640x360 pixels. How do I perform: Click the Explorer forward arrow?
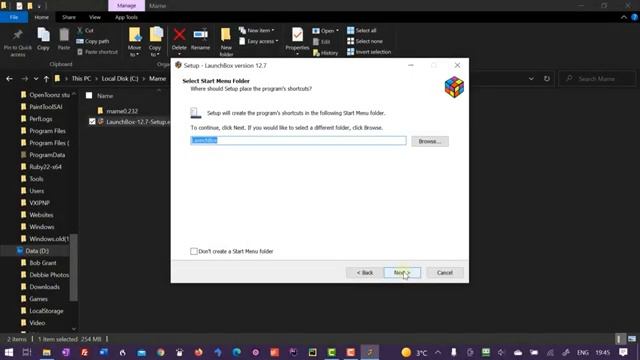point(24,78)
